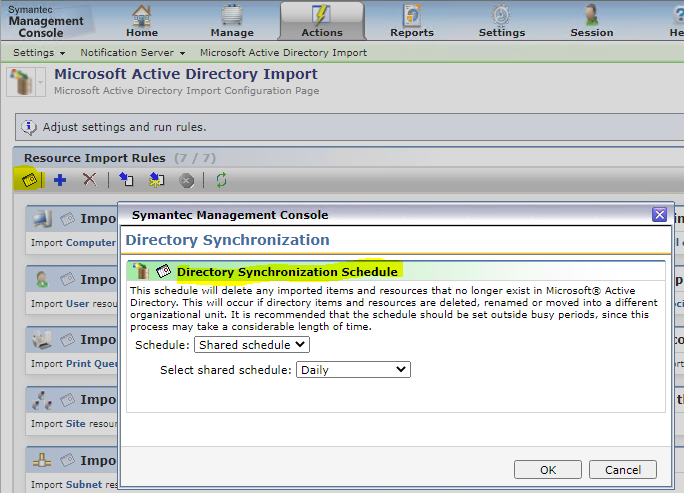The image size is (684, 493).
Task: Open the schedule icon in Resource Import Rules toolbar
Action: point(29,180)
